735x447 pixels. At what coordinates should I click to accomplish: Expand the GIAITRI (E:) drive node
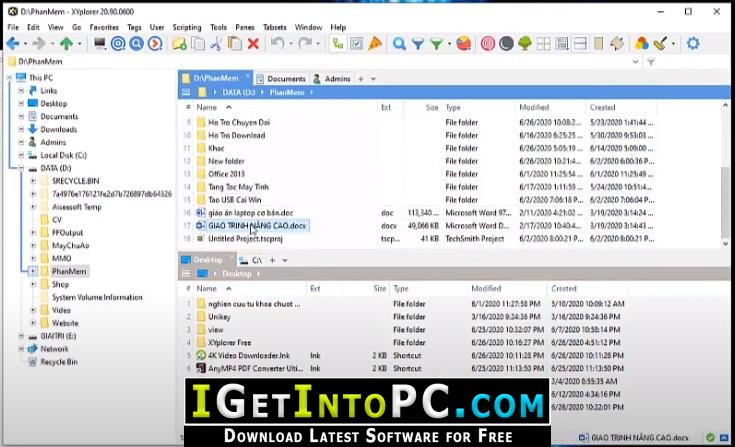(21, 336)
